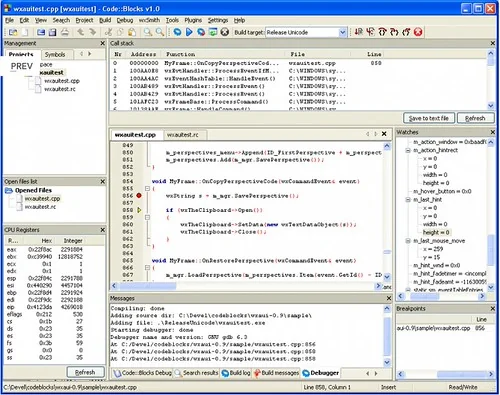Collapse the code fold marker at line 859
Image resolution: width=500 pixels, height=395 pixels.
point(147,217)
